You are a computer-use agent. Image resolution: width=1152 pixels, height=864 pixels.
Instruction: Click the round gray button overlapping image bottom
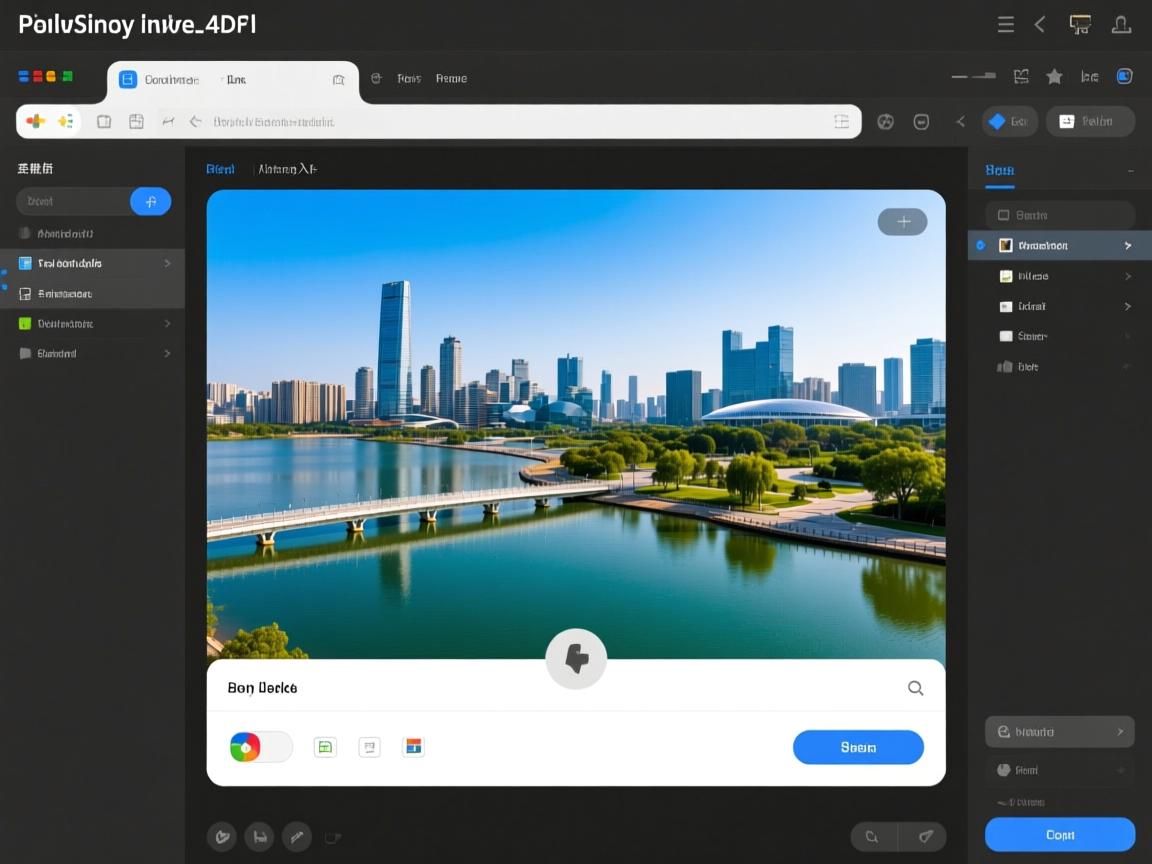576,659
